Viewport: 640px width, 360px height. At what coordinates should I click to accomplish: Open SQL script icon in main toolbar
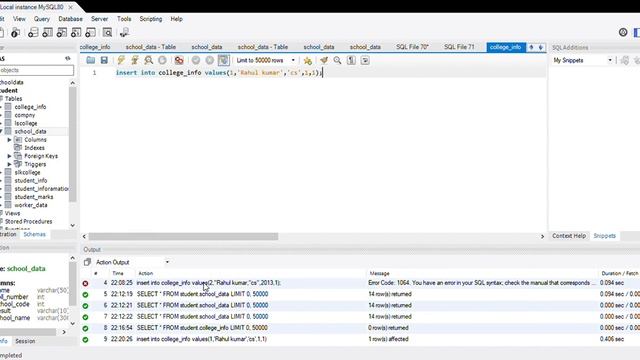[16, 33]
